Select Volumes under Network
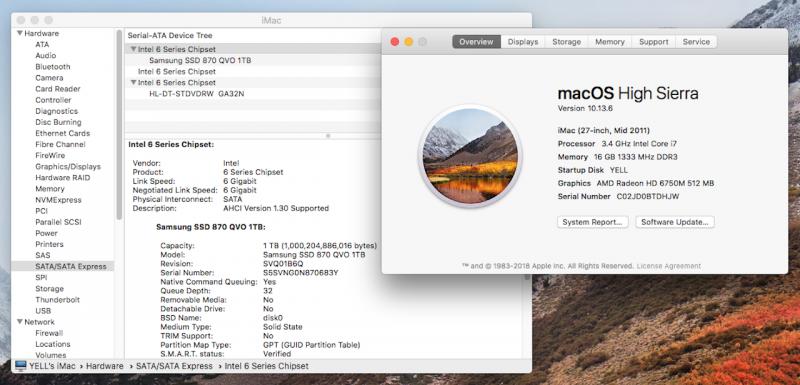Image resolution: width=800 pixels, height=385 pixels. pos(51,355)
